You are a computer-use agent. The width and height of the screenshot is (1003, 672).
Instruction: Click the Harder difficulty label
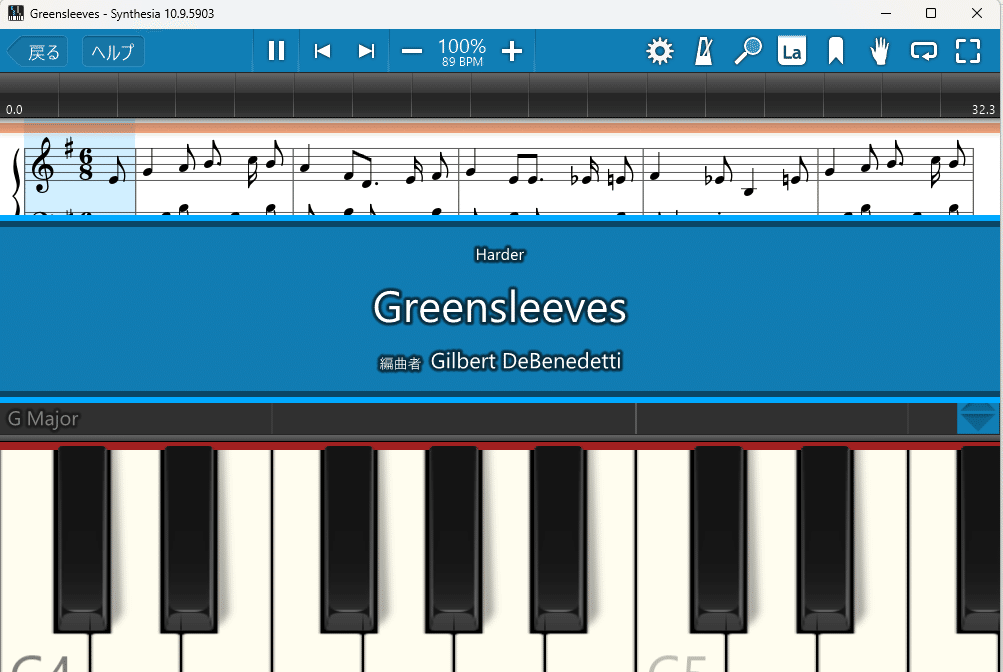click(x=500, y=254)
